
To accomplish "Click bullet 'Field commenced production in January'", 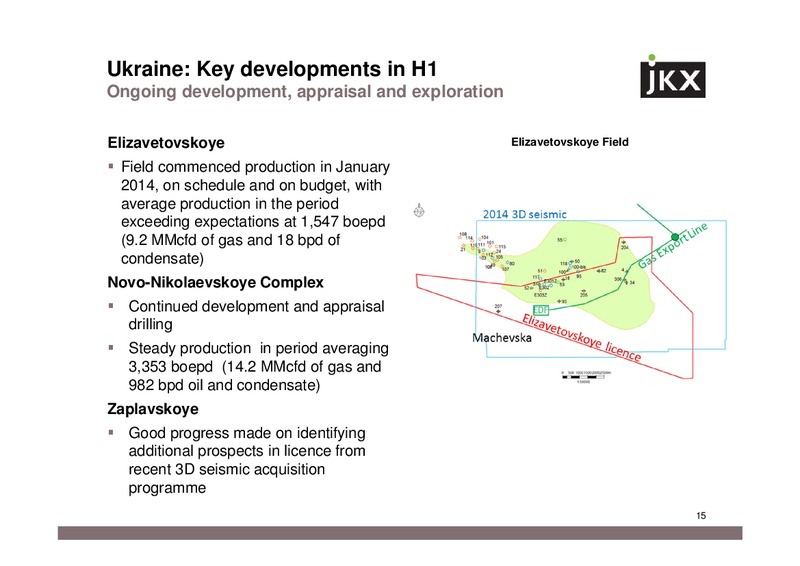I will [x=255, y=212].
